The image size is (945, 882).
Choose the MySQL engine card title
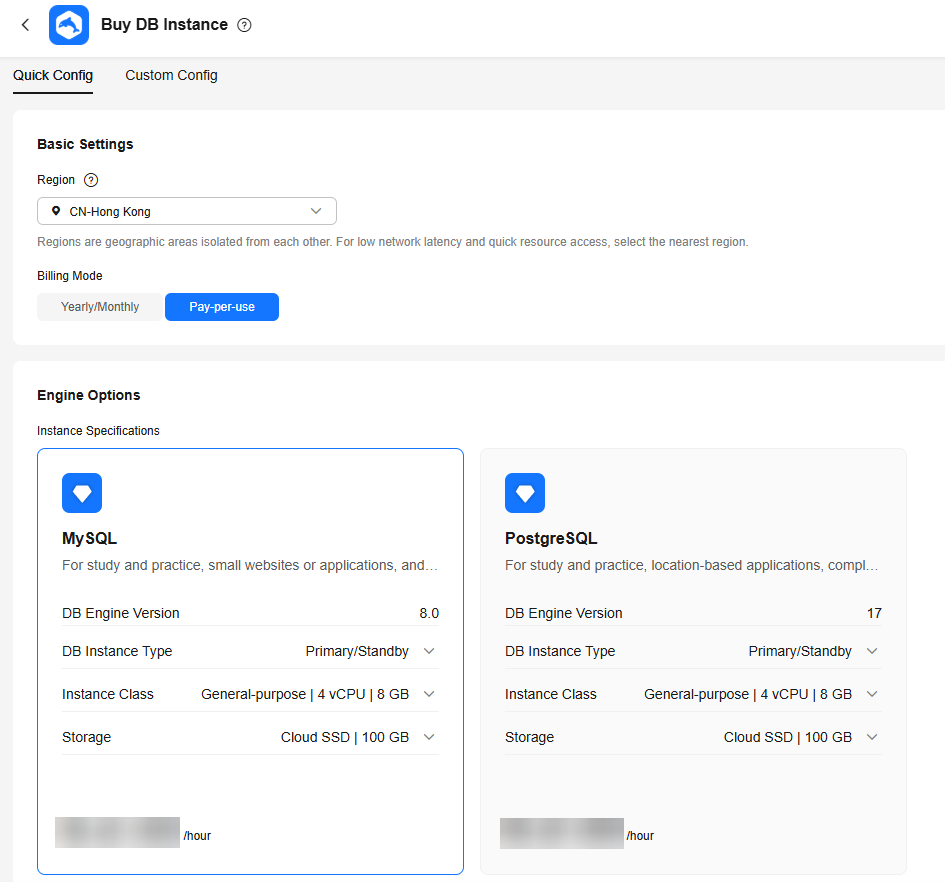[90, 539]
